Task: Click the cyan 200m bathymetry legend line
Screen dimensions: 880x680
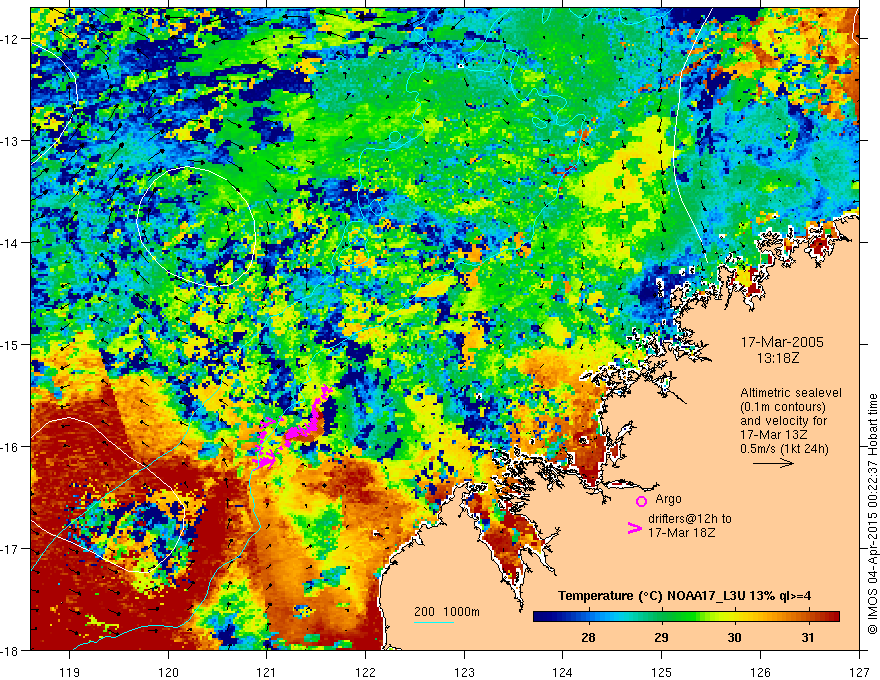Action: click(x=433, y=622)
